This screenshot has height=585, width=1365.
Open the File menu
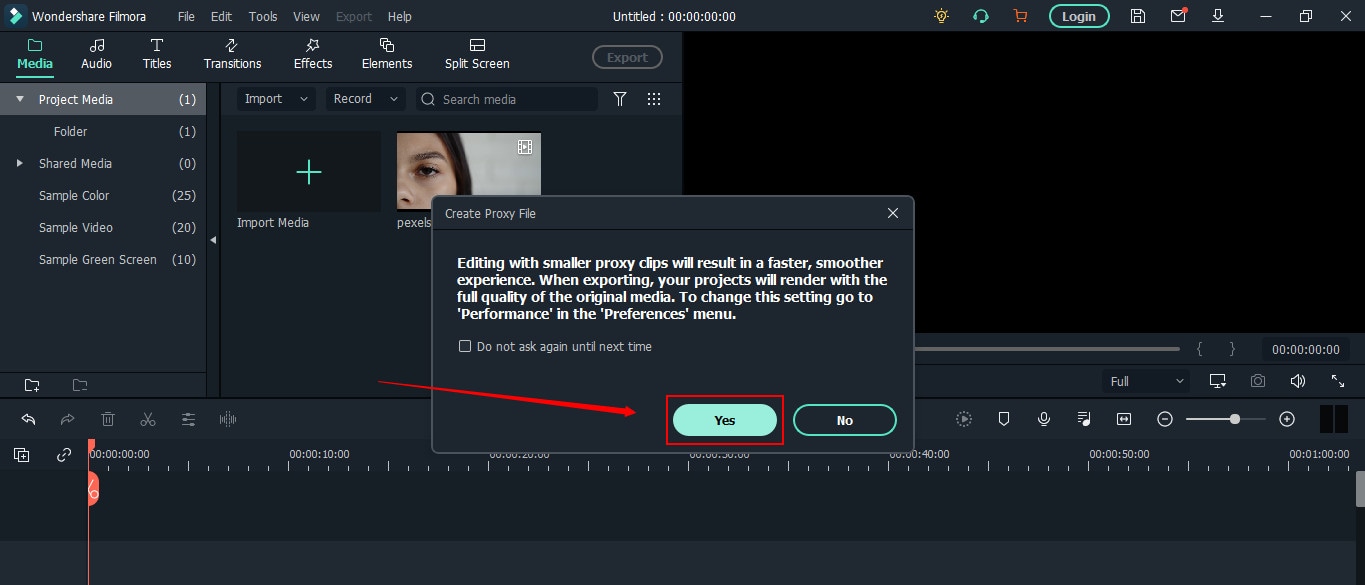coord(187,17)
